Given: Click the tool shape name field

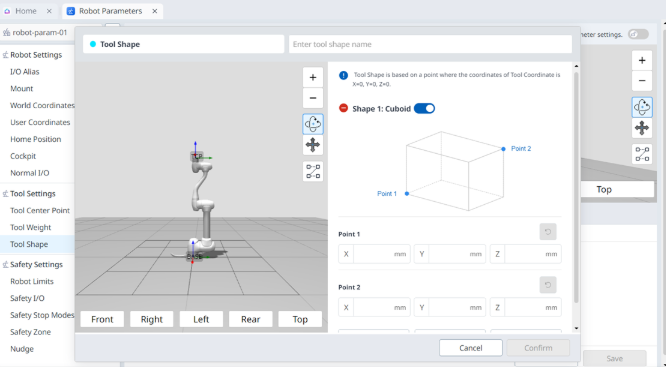Looking at the screenshot, I should click(x=430, y=44).
